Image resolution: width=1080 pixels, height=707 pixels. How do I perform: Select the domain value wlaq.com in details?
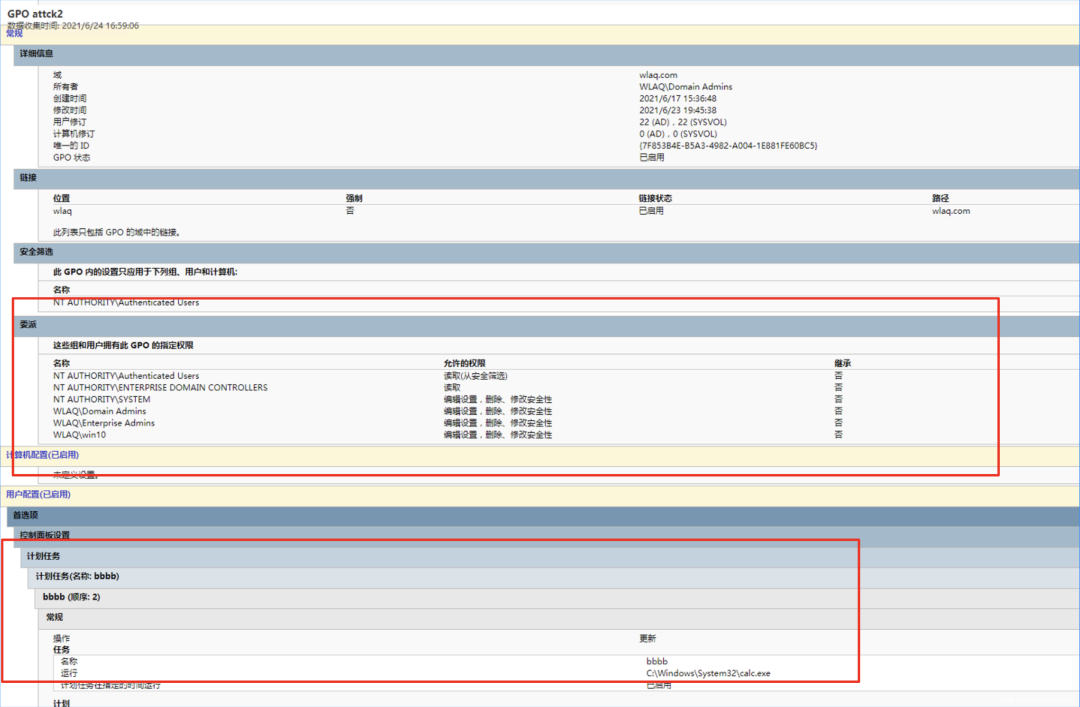click(658, 74)
